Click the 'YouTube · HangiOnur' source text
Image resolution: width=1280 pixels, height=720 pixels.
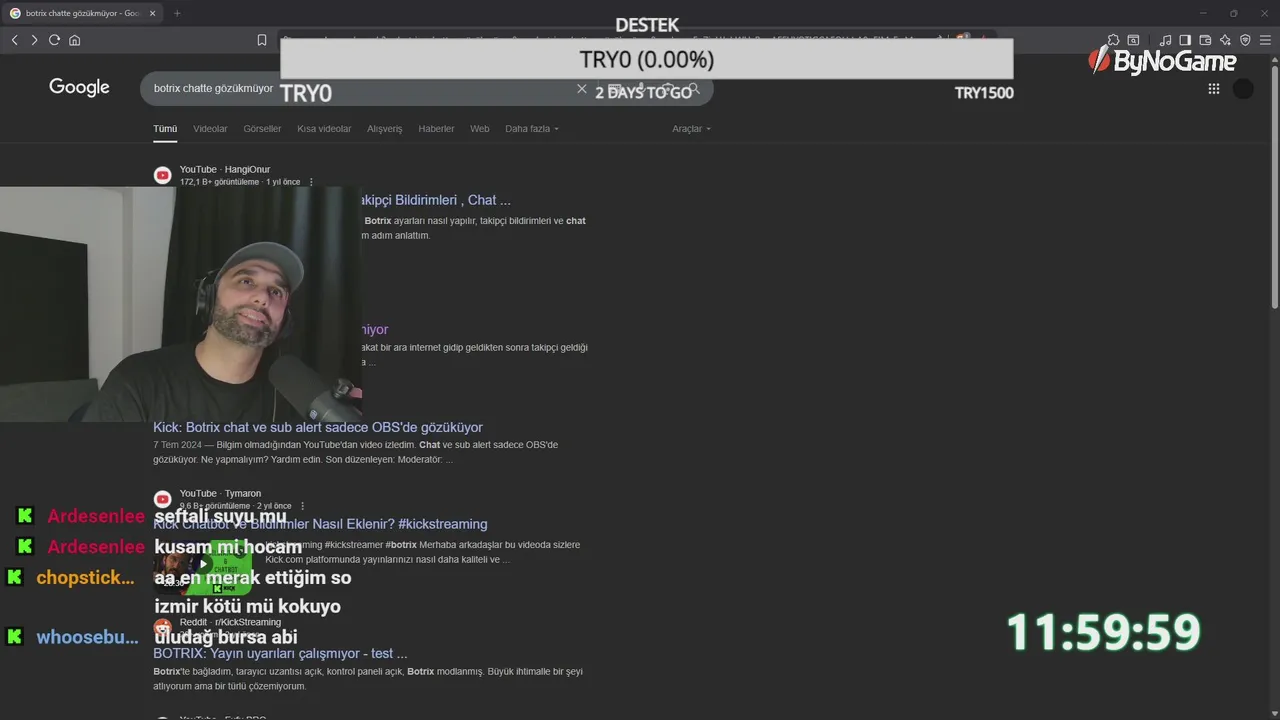pyautogui.click(x=225, y=169)
